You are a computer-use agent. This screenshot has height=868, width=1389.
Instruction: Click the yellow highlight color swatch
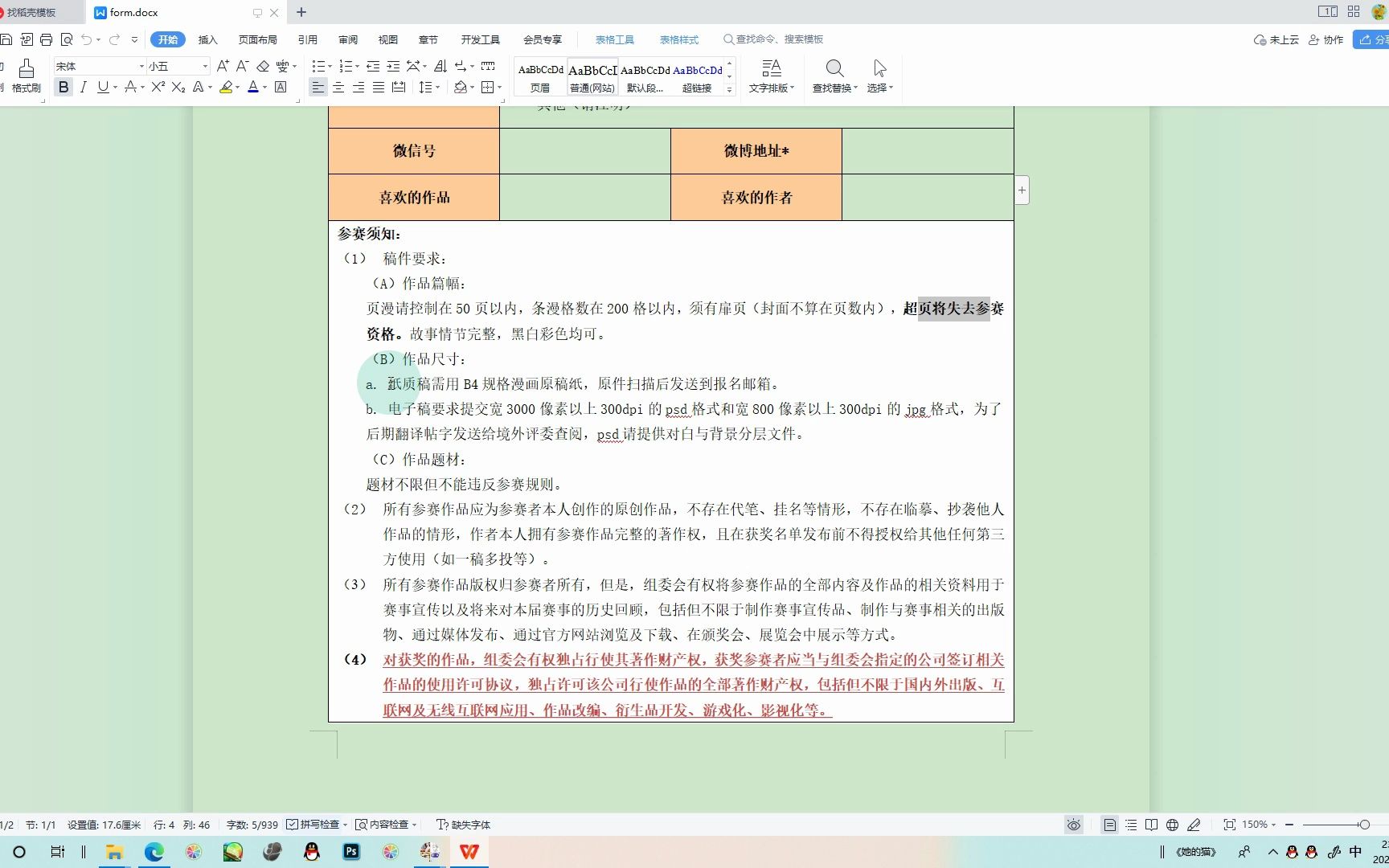226,88
